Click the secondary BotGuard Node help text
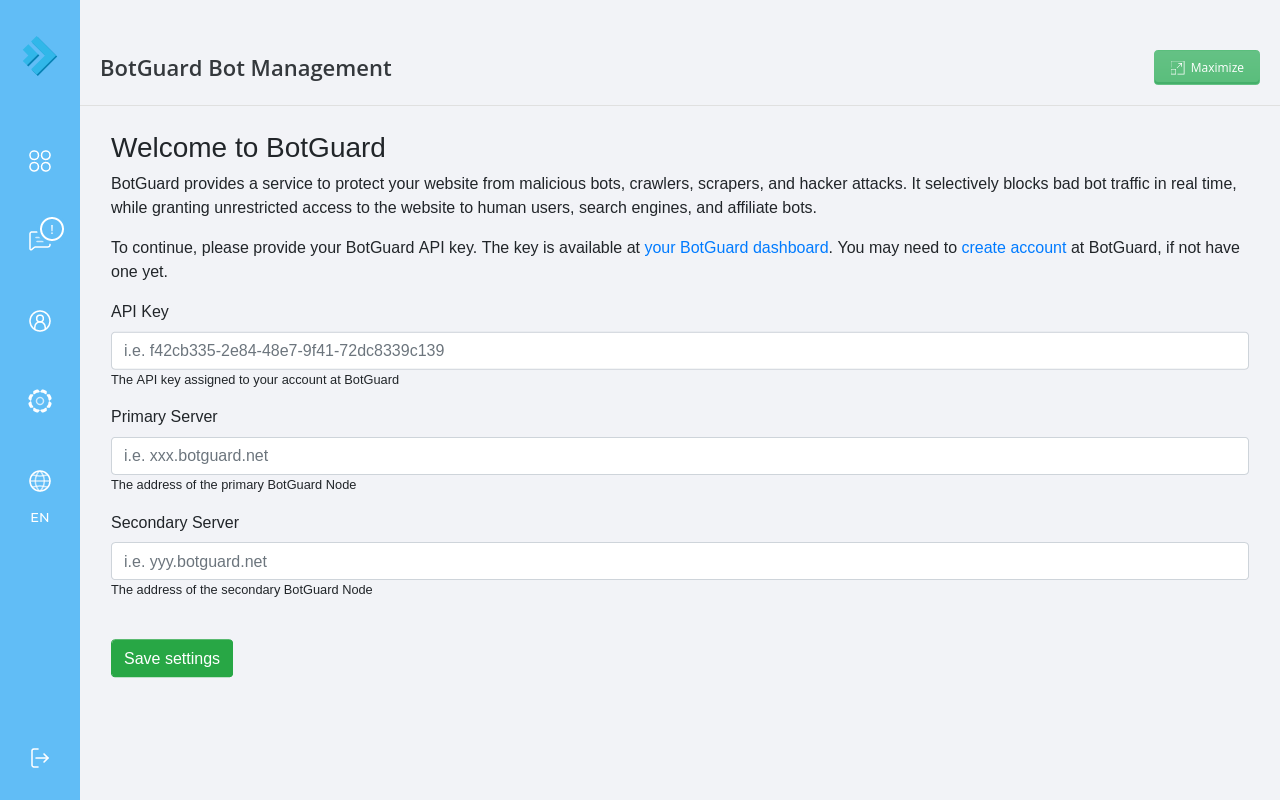The width and height of the screenshot is (1280, 800). pyautogui.click(x=242, y=590)
